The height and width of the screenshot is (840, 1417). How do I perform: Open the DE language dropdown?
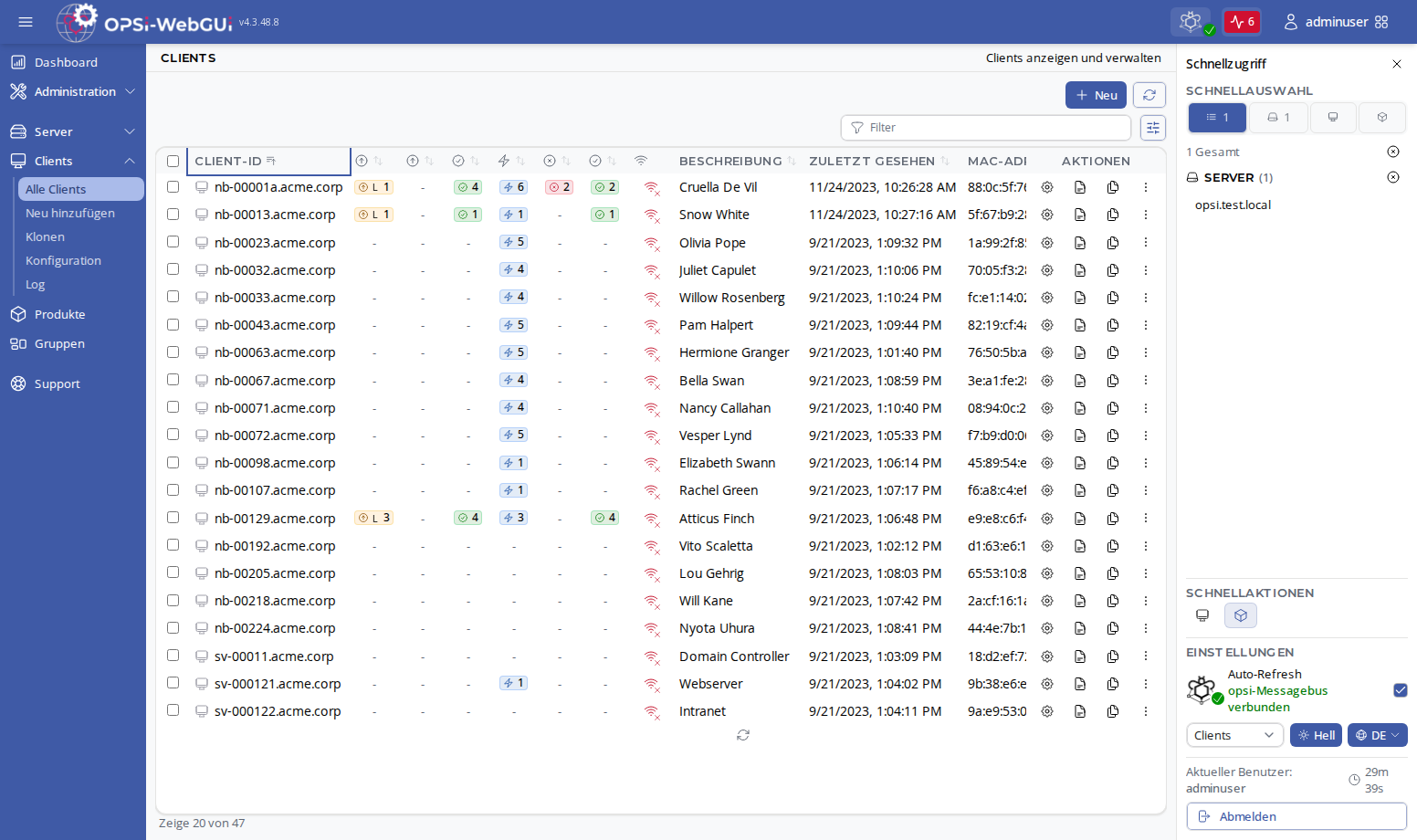1377,735
